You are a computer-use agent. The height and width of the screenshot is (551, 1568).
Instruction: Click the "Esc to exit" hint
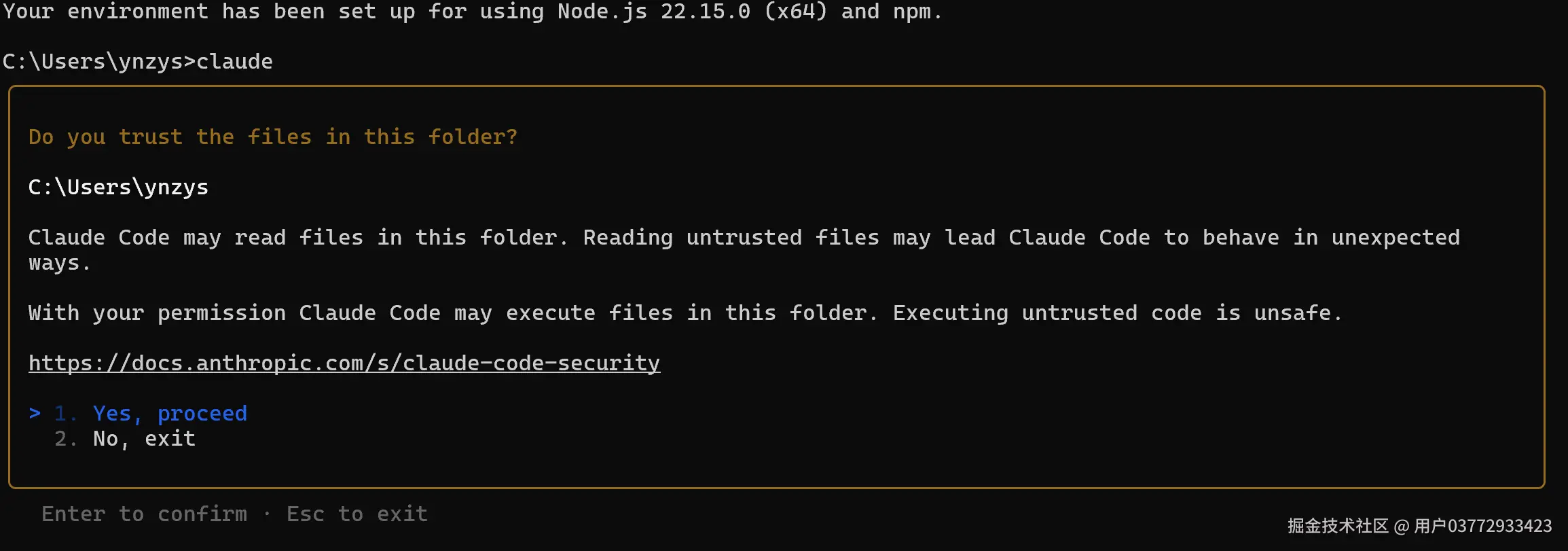357,514
